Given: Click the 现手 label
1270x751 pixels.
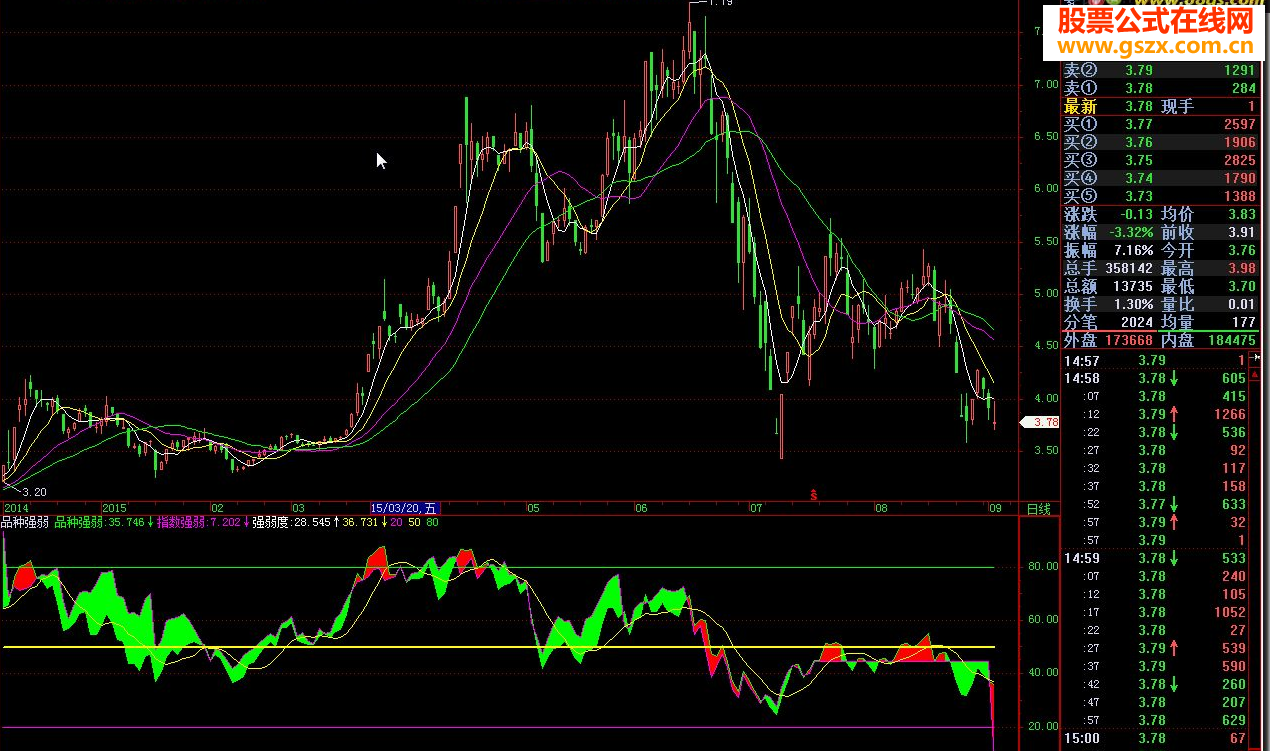Looking at the screenshot, I should tap(1178, 106).
